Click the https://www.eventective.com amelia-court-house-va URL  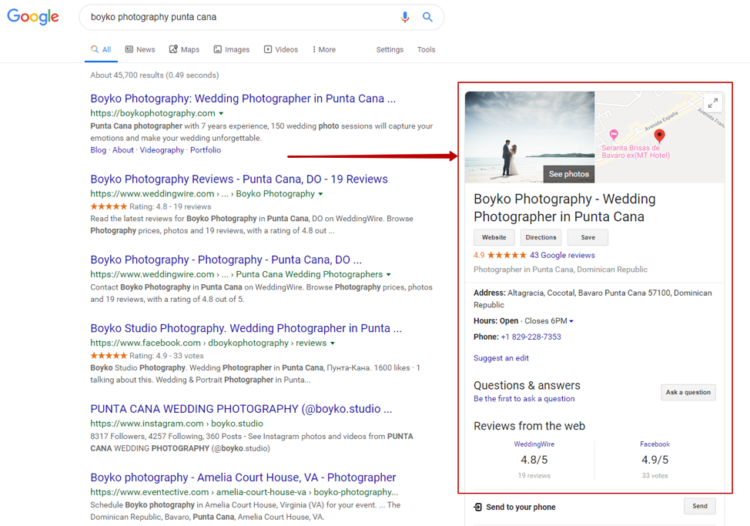click(244, 492)
